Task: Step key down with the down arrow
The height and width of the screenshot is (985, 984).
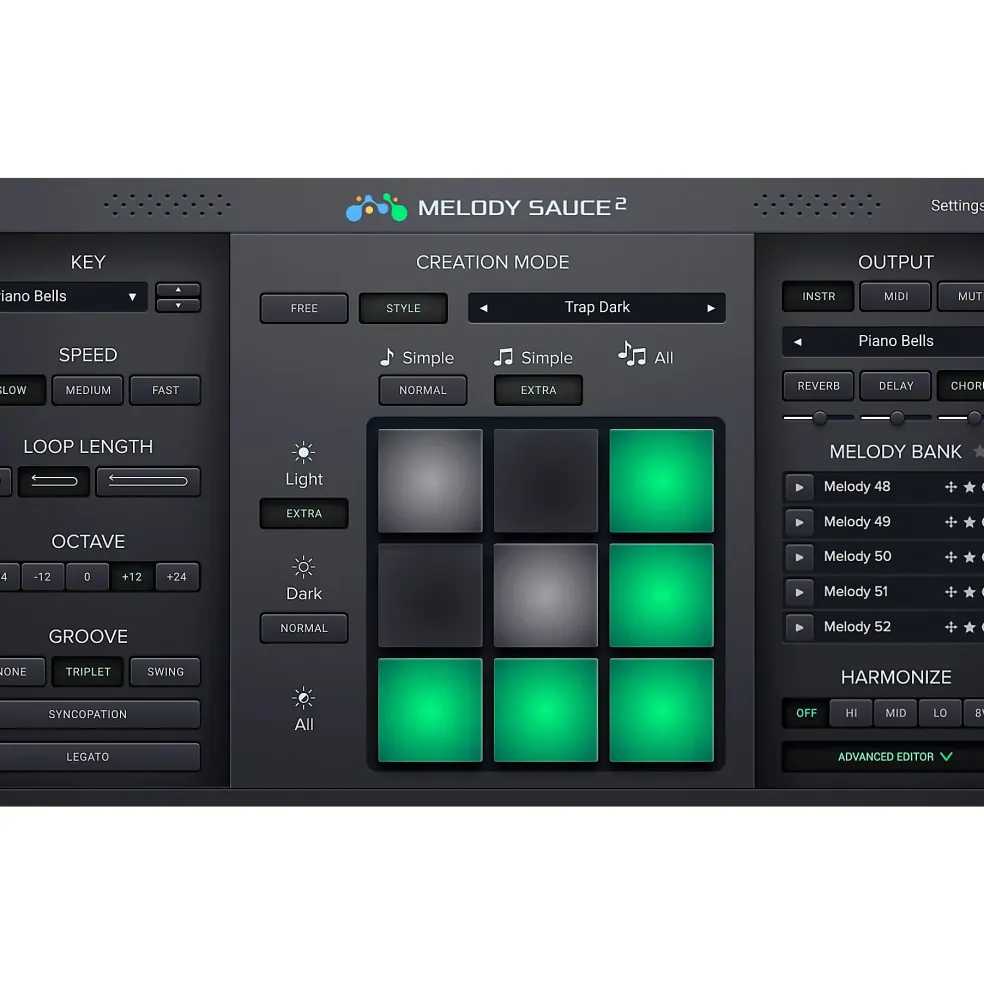Action: pyautogui.click(x=178, y=305)
